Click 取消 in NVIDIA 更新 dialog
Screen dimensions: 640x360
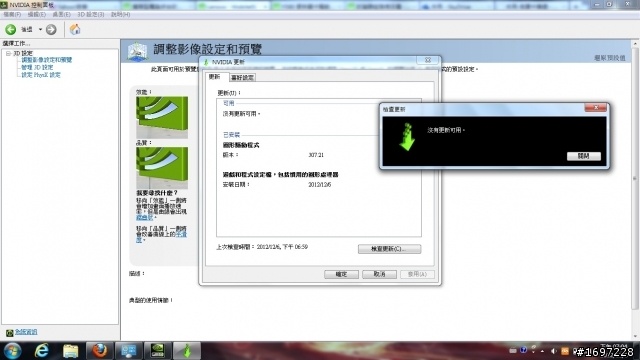click(379, 274)
